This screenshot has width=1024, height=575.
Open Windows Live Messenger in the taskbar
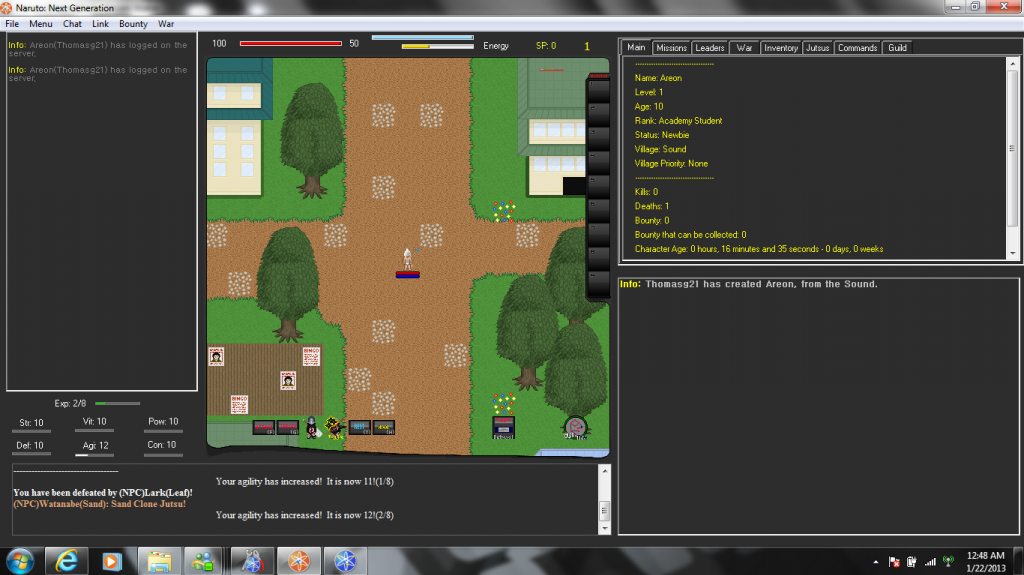pos(203,561)
